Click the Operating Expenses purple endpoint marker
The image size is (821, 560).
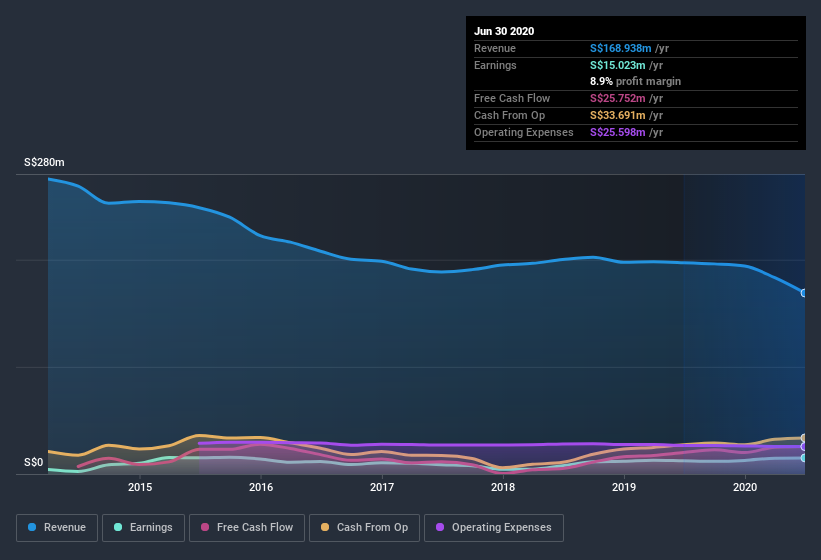click(x=804, y=447)
